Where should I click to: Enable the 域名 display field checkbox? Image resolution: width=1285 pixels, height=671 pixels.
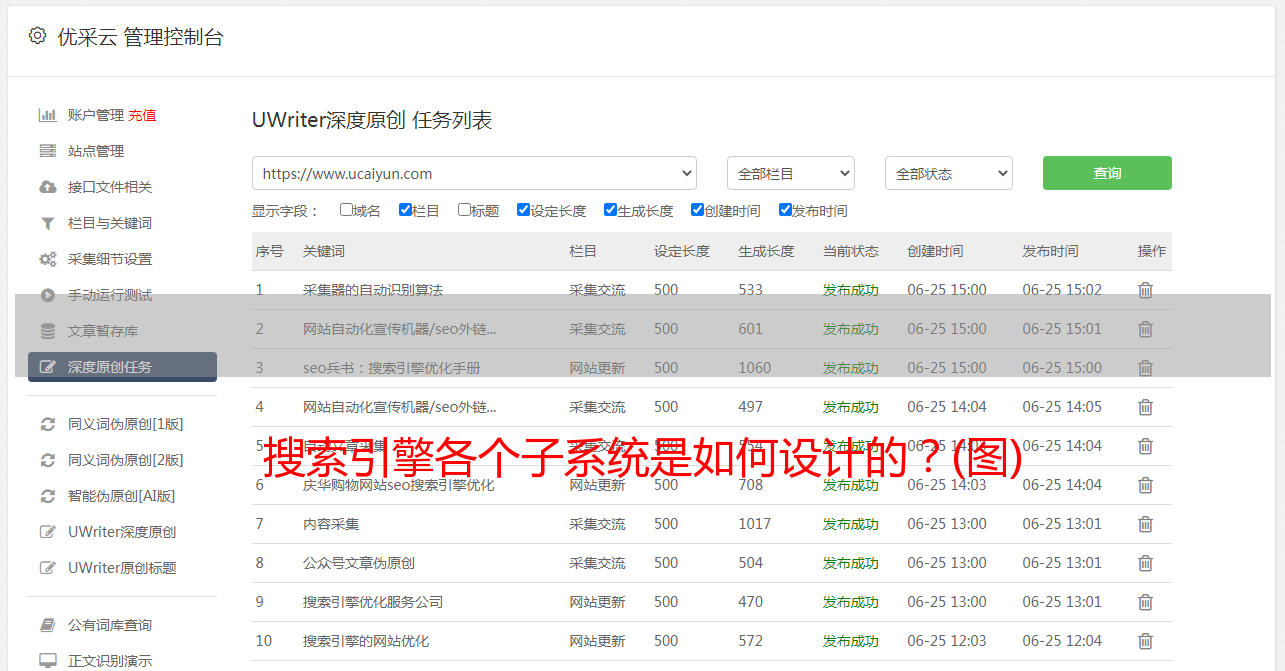coord(346,210)
